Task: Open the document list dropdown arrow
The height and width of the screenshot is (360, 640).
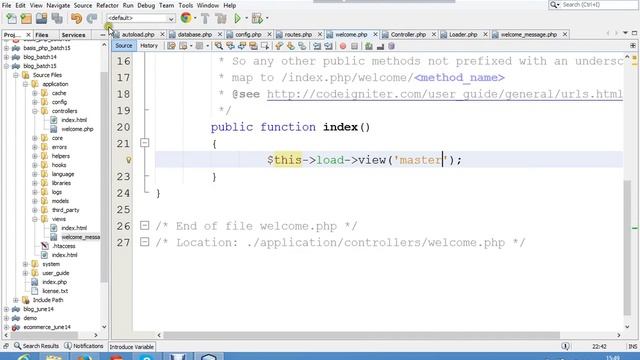Action: point(625,33)
